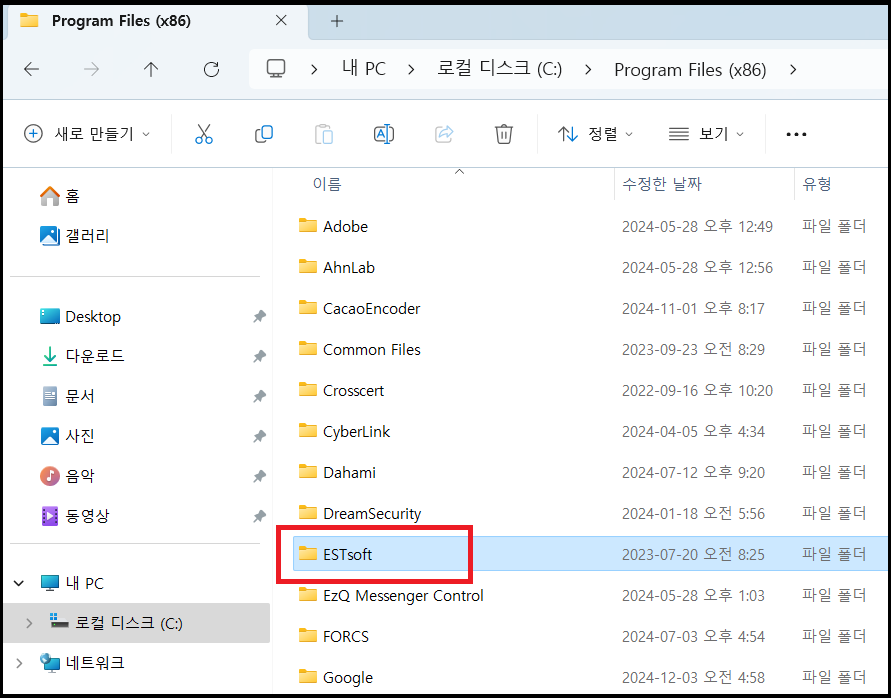Click pin icon next to 다운로드
891x698 pixels.
[x=259, y=356]
